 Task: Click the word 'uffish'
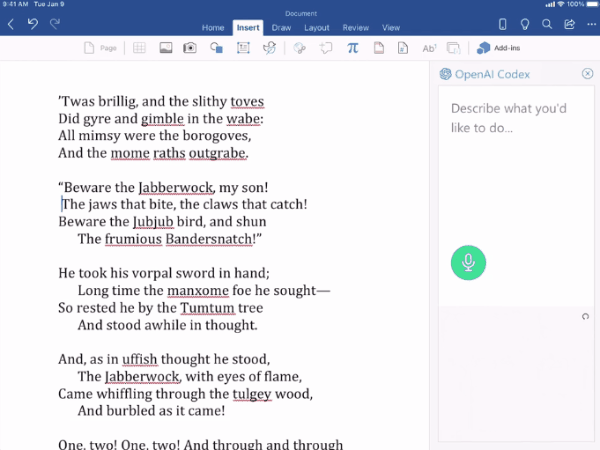coord(139,359)
